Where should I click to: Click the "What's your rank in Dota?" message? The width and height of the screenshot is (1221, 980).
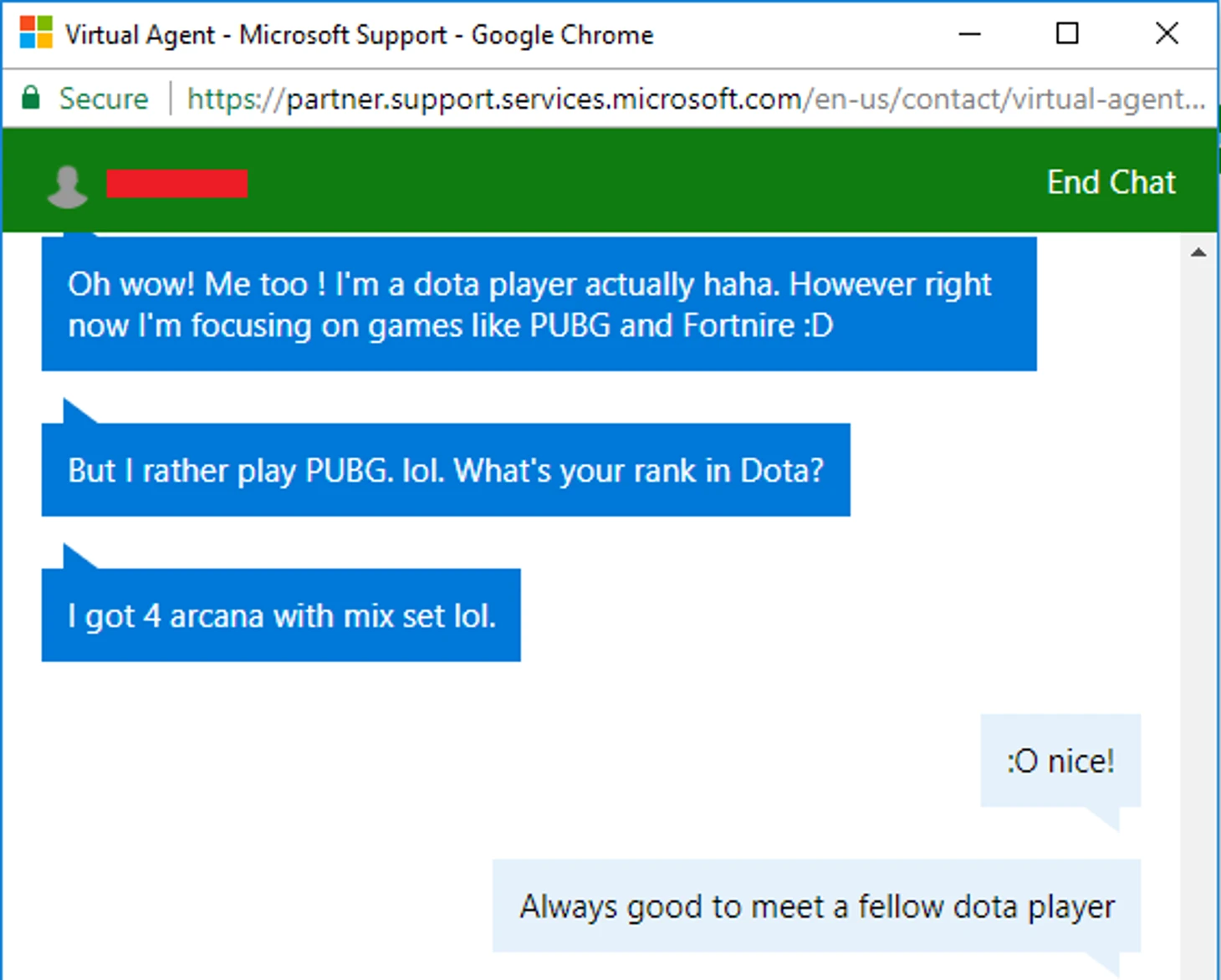pos(446,471)
